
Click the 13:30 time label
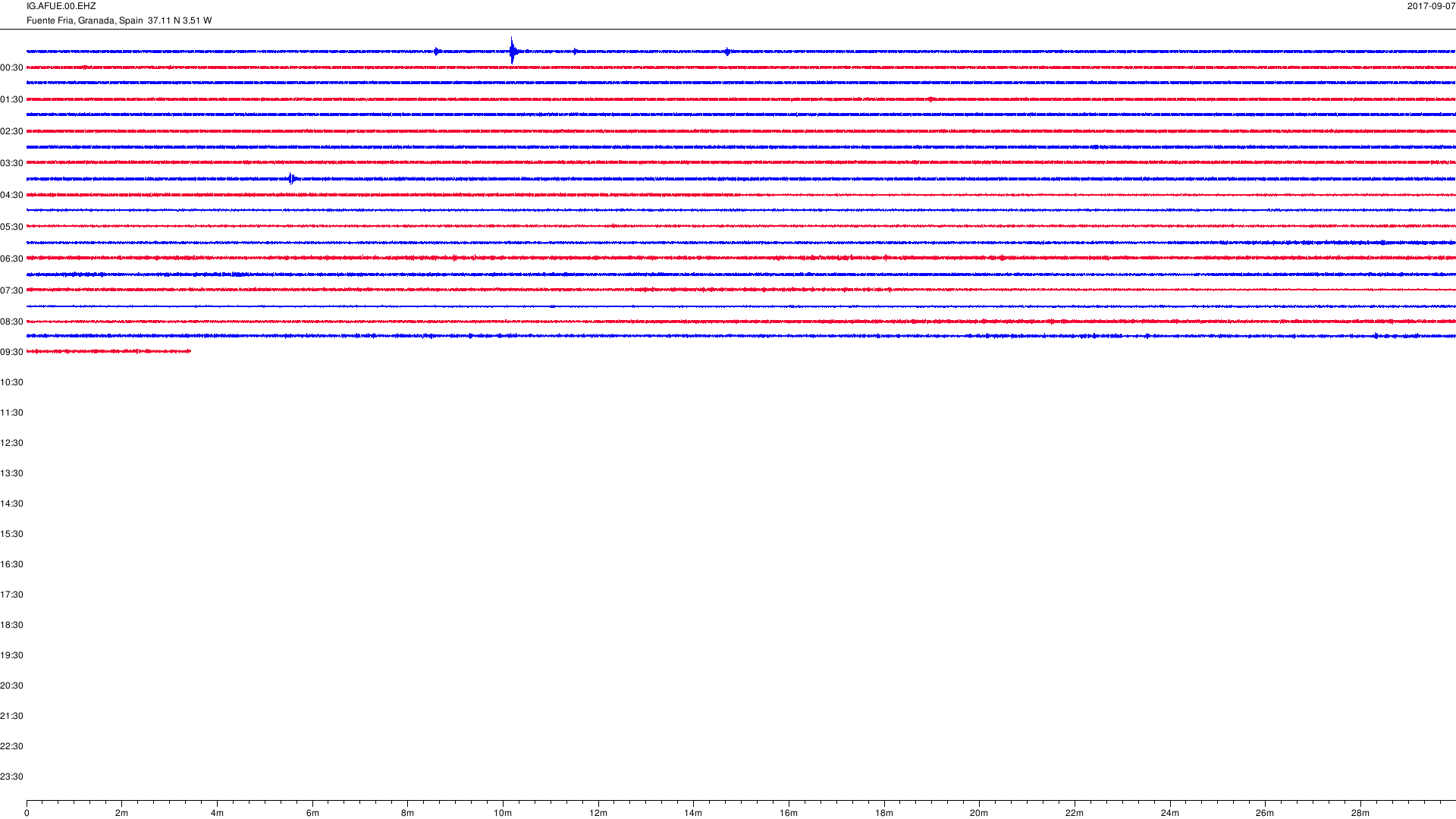coord(11,473)
